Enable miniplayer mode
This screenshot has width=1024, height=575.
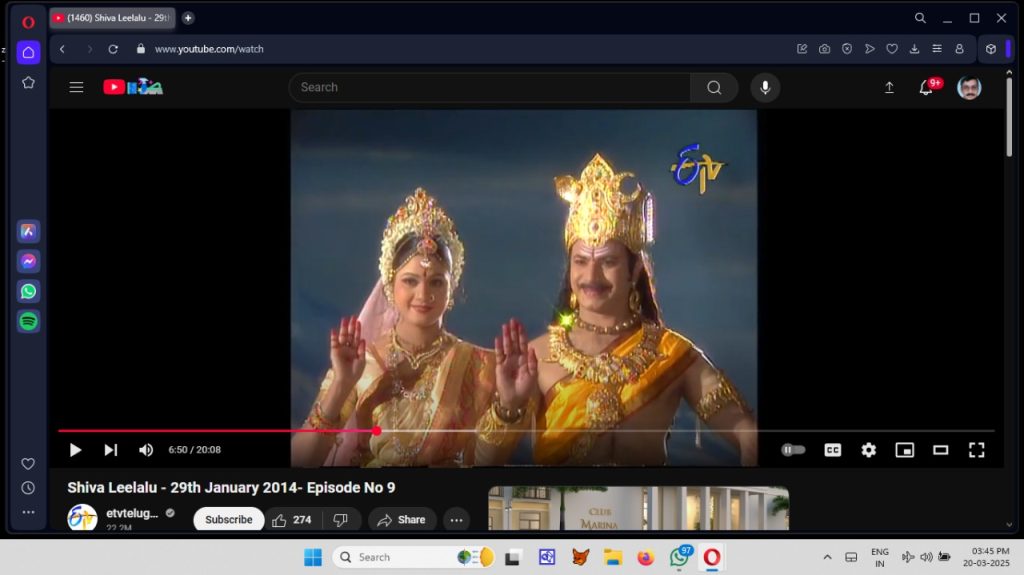(904, 450)
